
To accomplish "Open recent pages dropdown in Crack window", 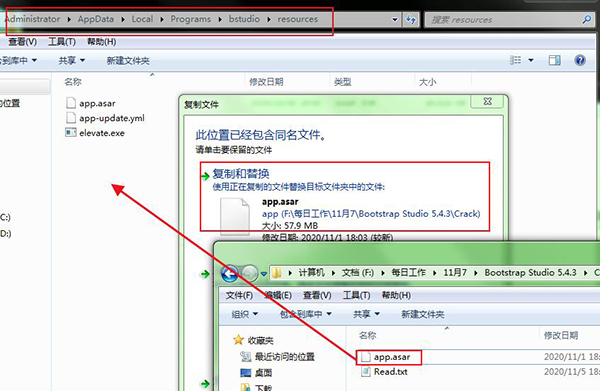I will [x=264, y=274].
